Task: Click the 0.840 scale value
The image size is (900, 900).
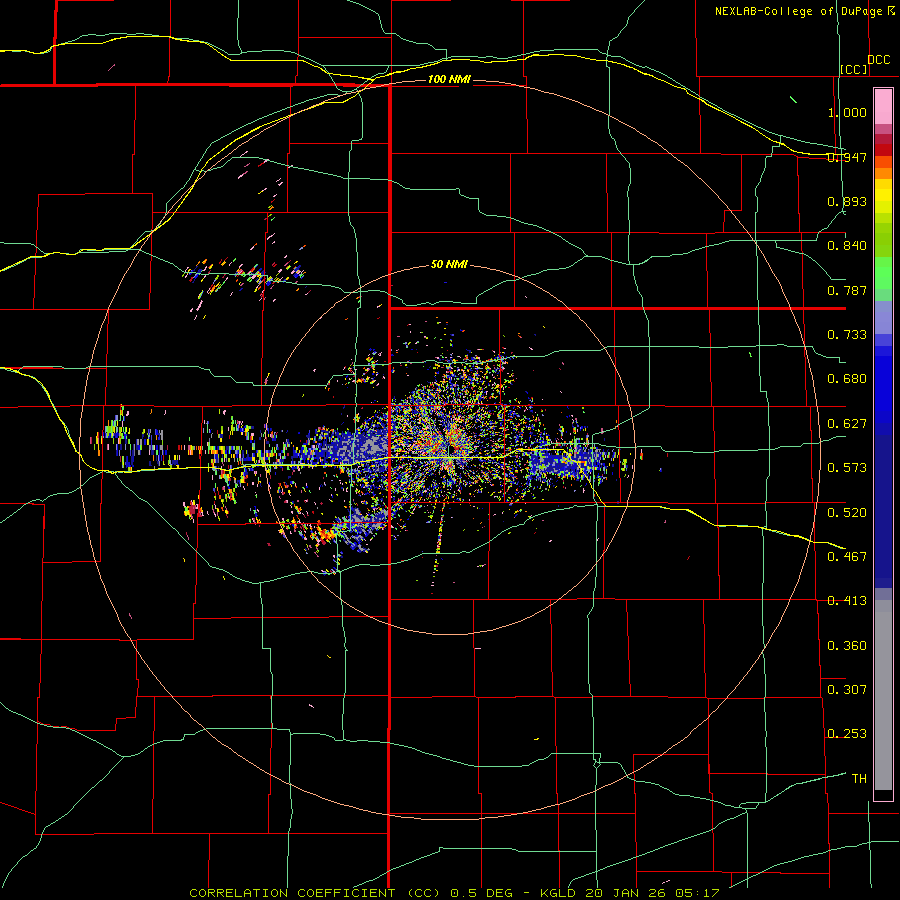Action: tap(847, 246)
